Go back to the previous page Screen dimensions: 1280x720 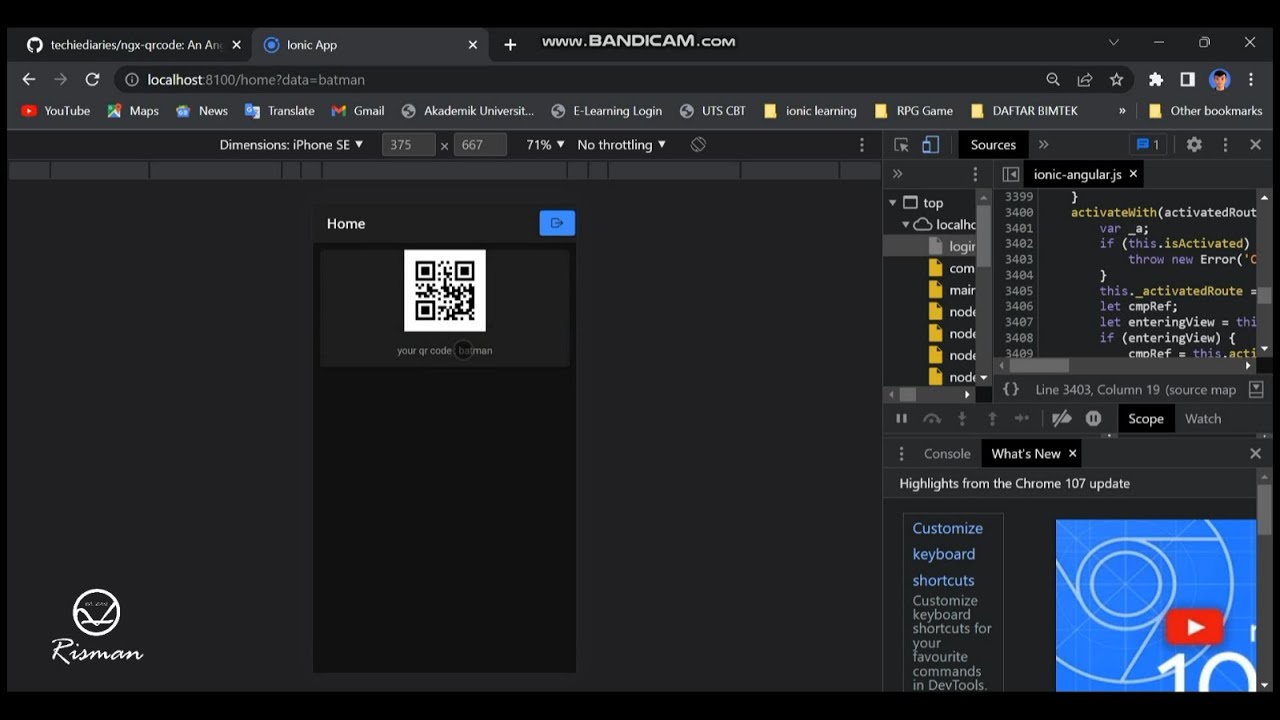pos(29,80)
